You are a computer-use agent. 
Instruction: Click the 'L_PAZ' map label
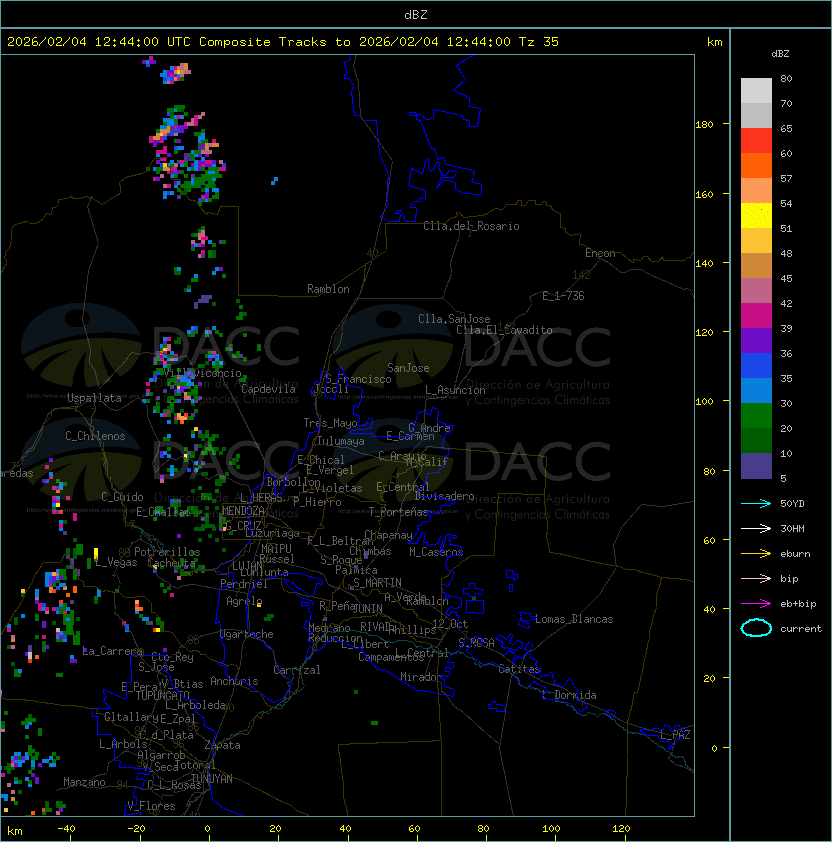pos(675,735)
